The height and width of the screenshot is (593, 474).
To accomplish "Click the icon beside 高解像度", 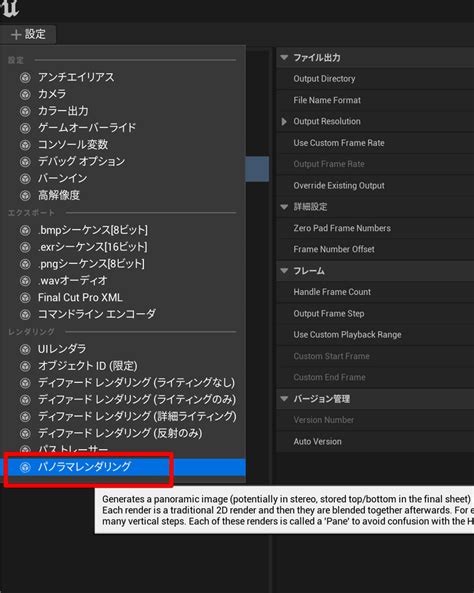I will [x=25, y=196].
